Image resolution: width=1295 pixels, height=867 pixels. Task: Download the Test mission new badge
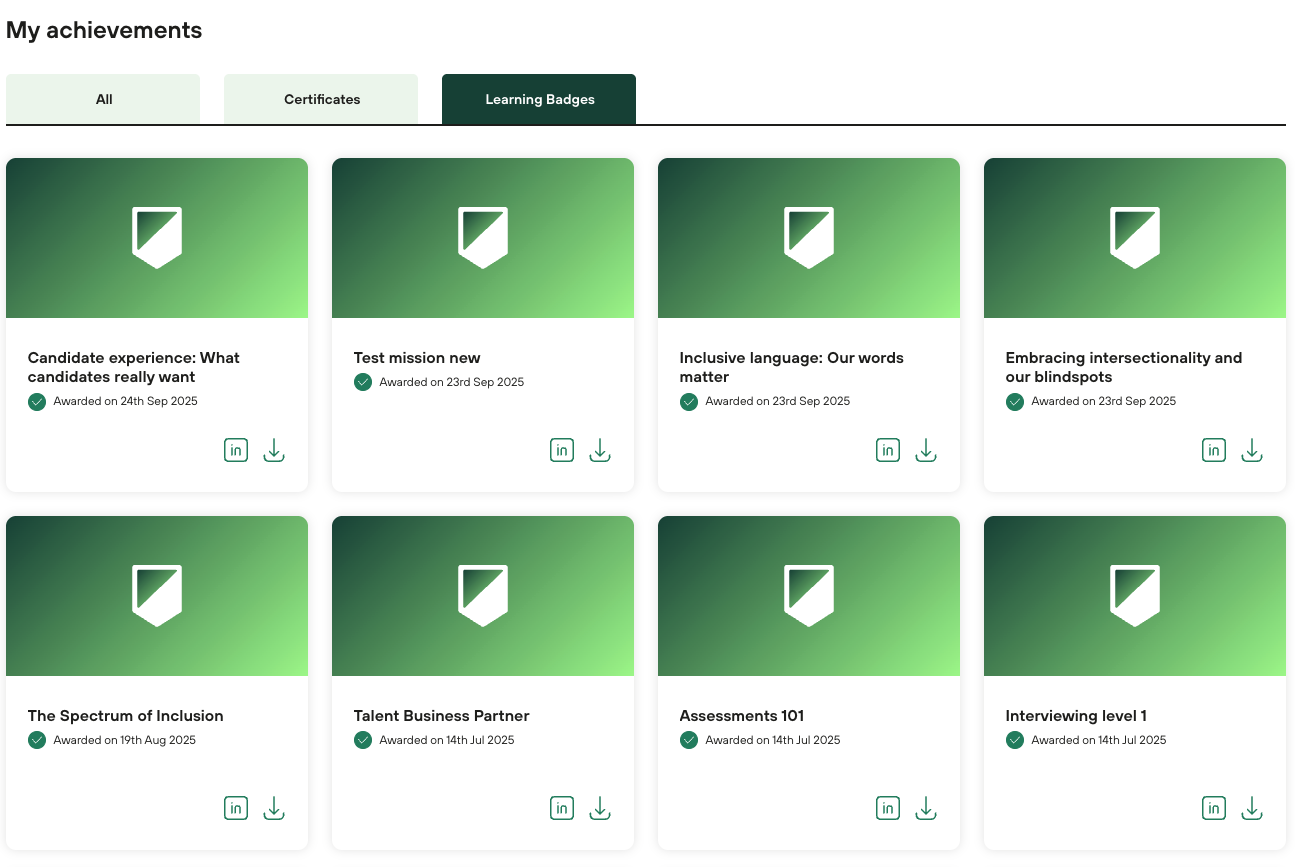pos(600,451)
